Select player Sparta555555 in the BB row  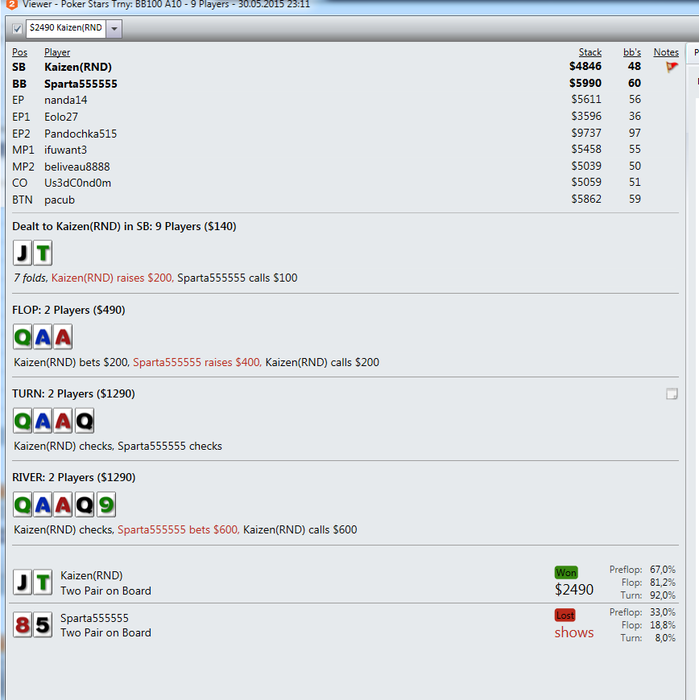(x=81, y=84)
